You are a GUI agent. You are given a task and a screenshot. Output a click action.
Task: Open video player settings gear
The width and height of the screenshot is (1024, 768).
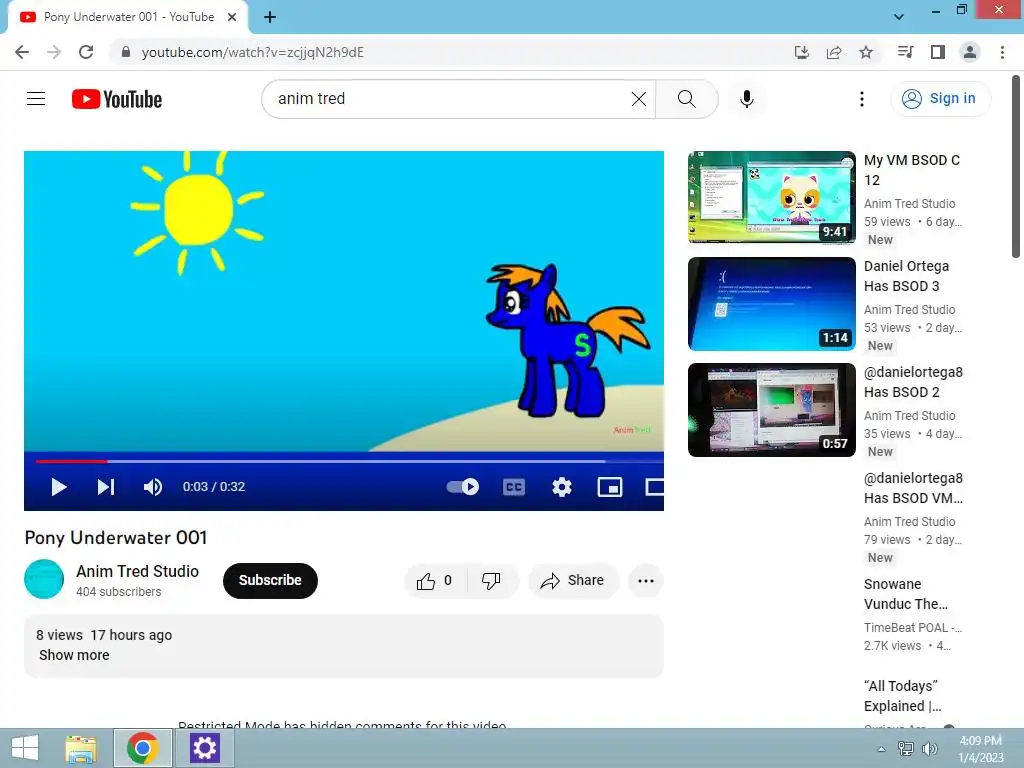click(562, 487)
